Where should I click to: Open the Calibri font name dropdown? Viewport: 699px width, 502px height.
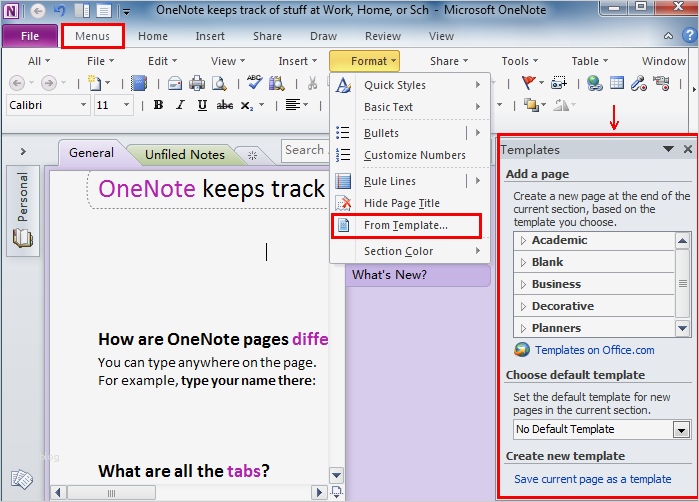coord(83,105)
